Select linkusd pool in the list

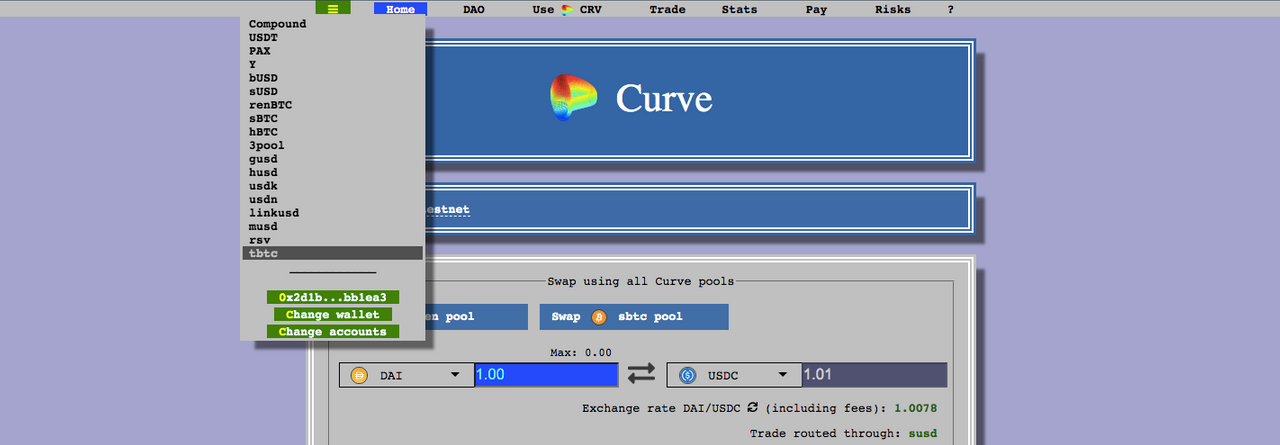(x=332, y=213)
